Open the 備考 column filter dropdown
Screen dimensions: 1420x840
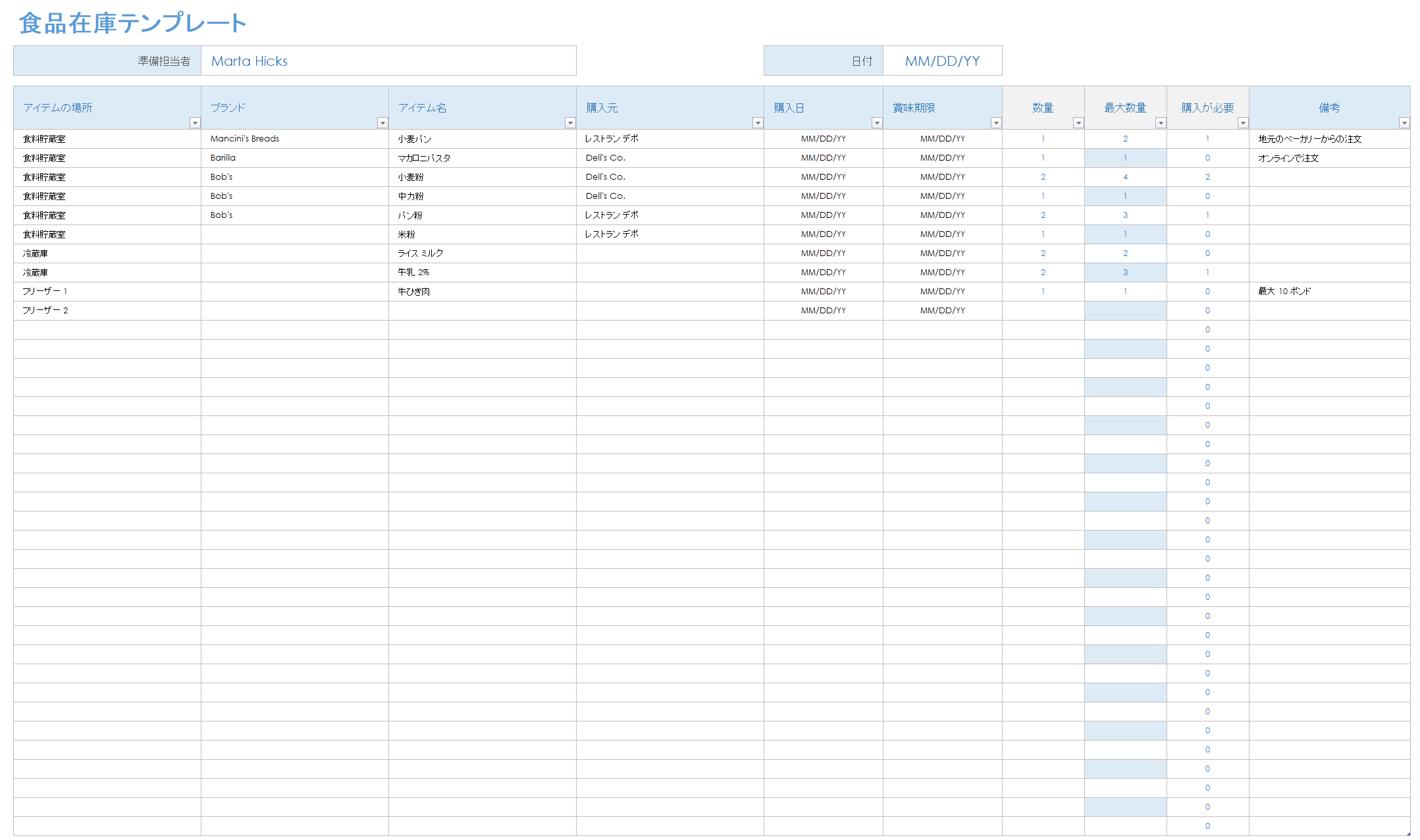pyautogui.click(x=1404, y=123)
